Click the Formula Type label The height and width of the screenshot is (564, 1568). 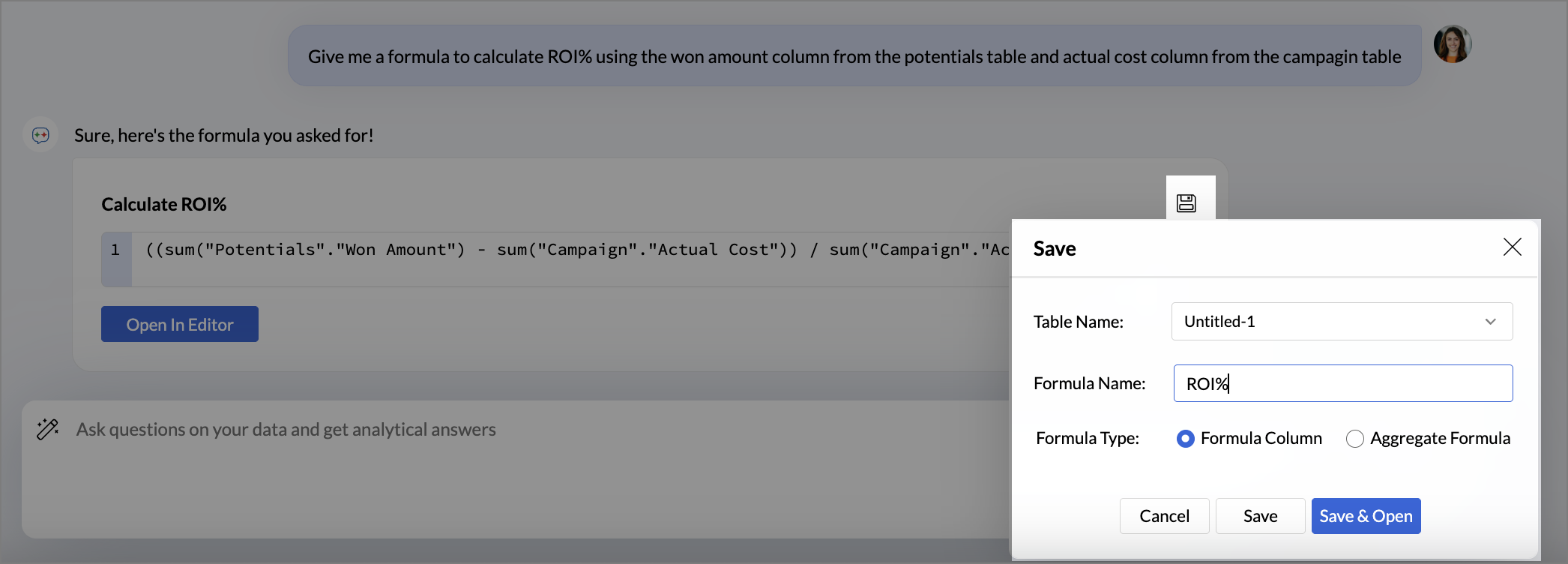[x=1087, y=438]
